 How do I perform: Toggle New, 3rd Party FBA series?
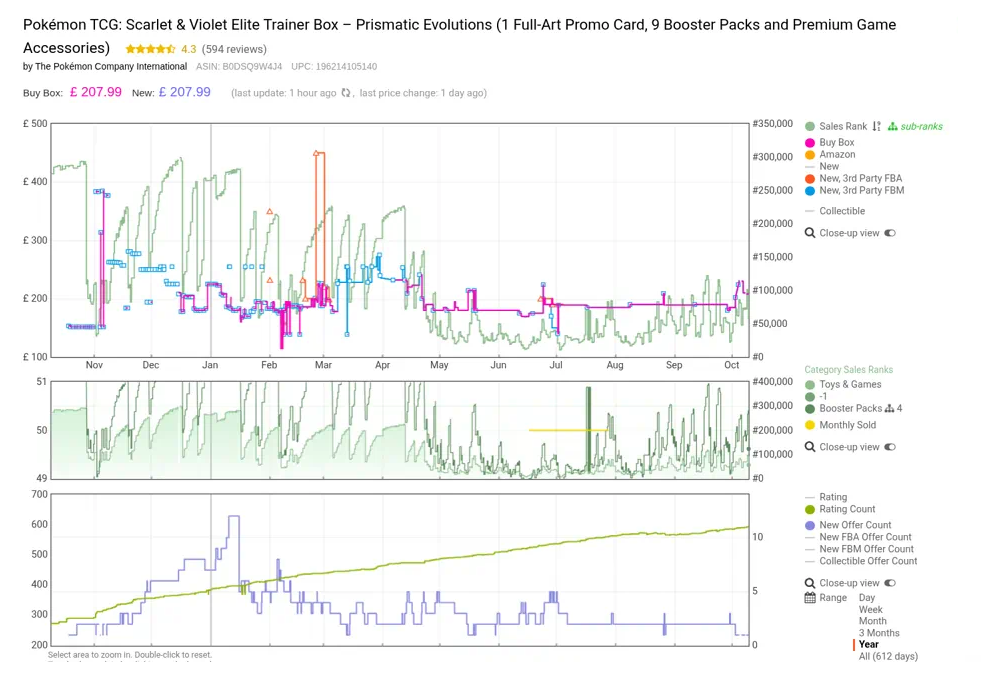[x=854, y=179]
